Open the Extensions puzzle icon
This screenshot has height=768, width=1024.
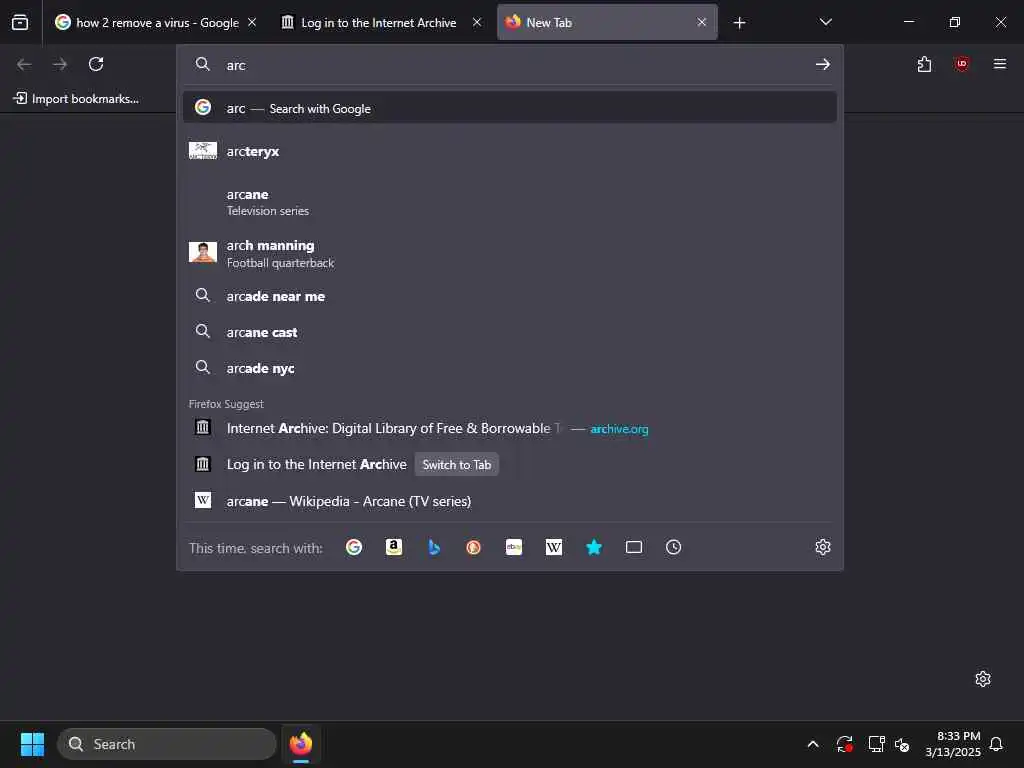click(x=924, y=64)
